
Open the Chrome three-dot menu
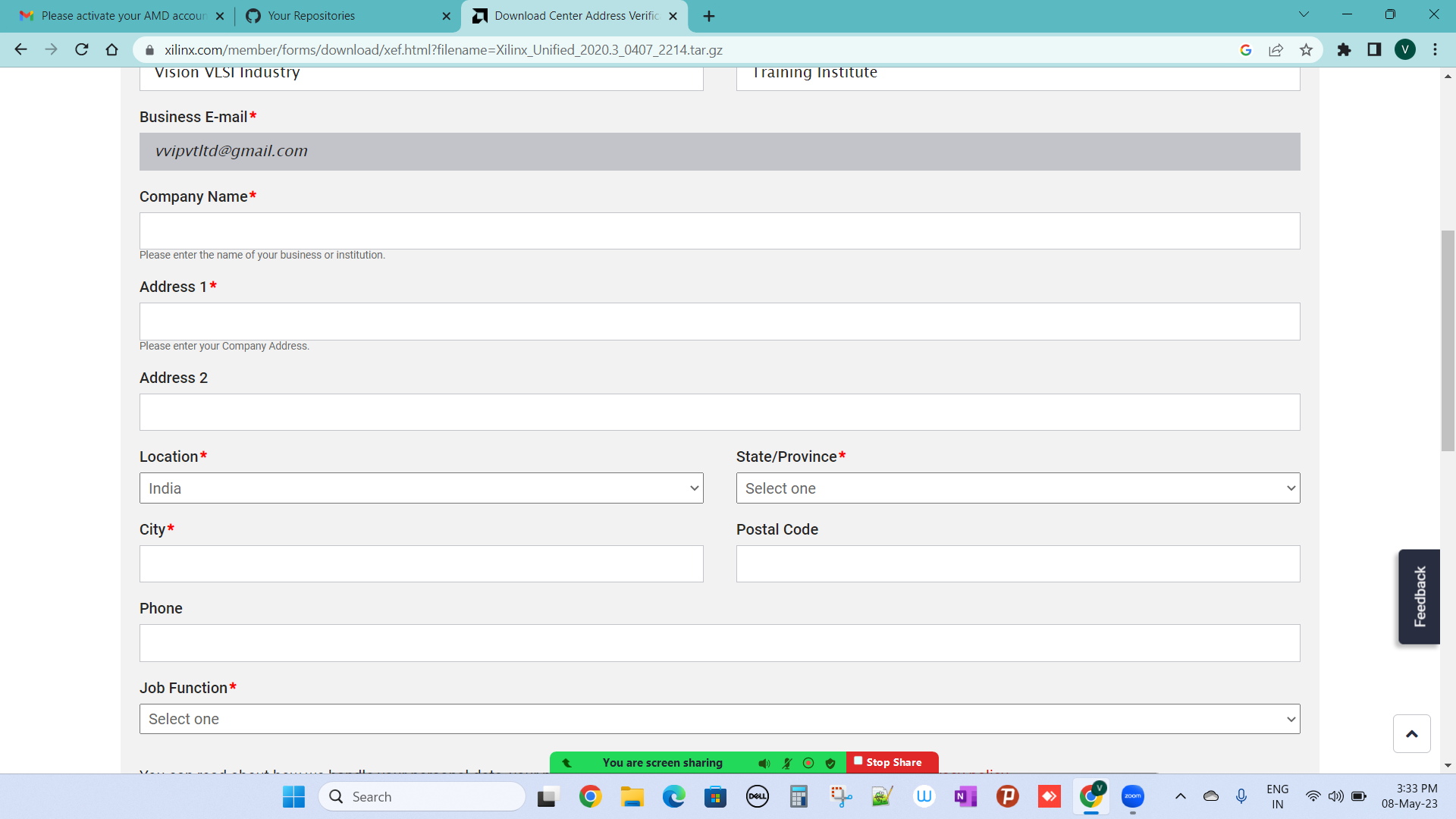(x=1435, y=50)
